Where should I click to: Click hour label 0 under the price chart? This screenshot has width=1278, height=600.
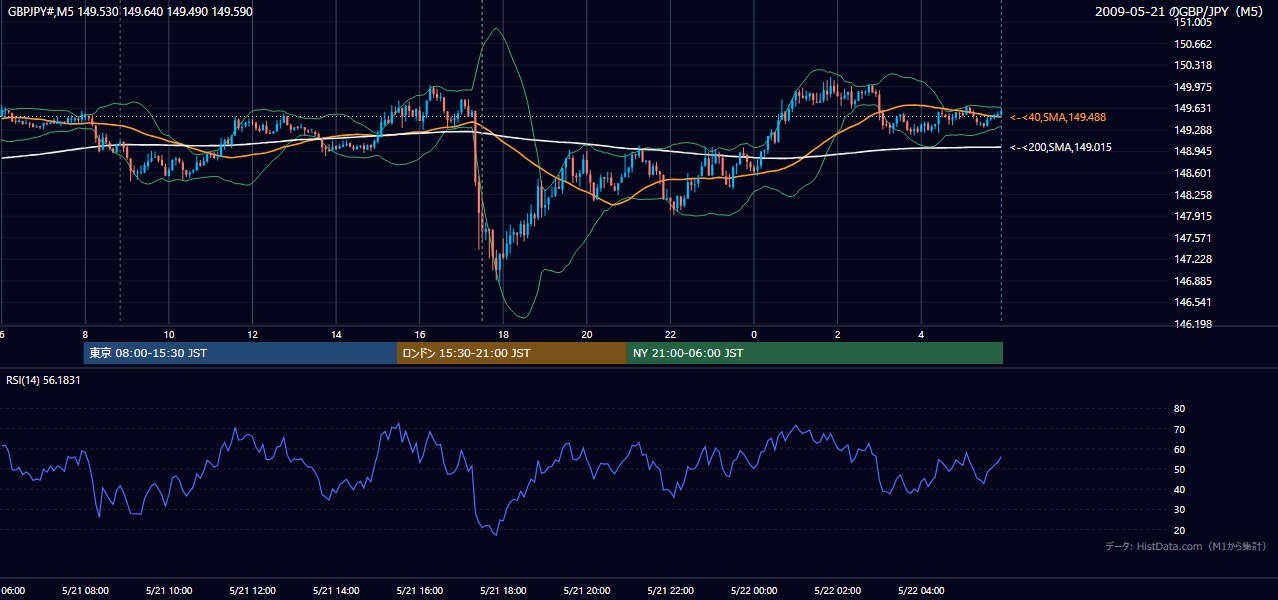tap(754, 334)
